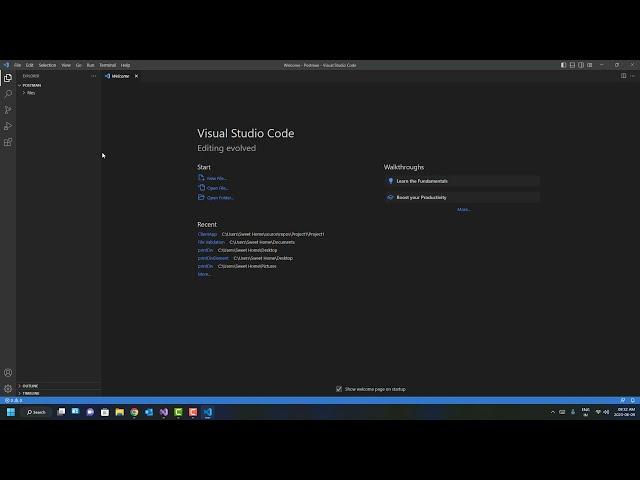640x480 pixels.
Task: Open the Source Control view
Action: coord(8,110)
